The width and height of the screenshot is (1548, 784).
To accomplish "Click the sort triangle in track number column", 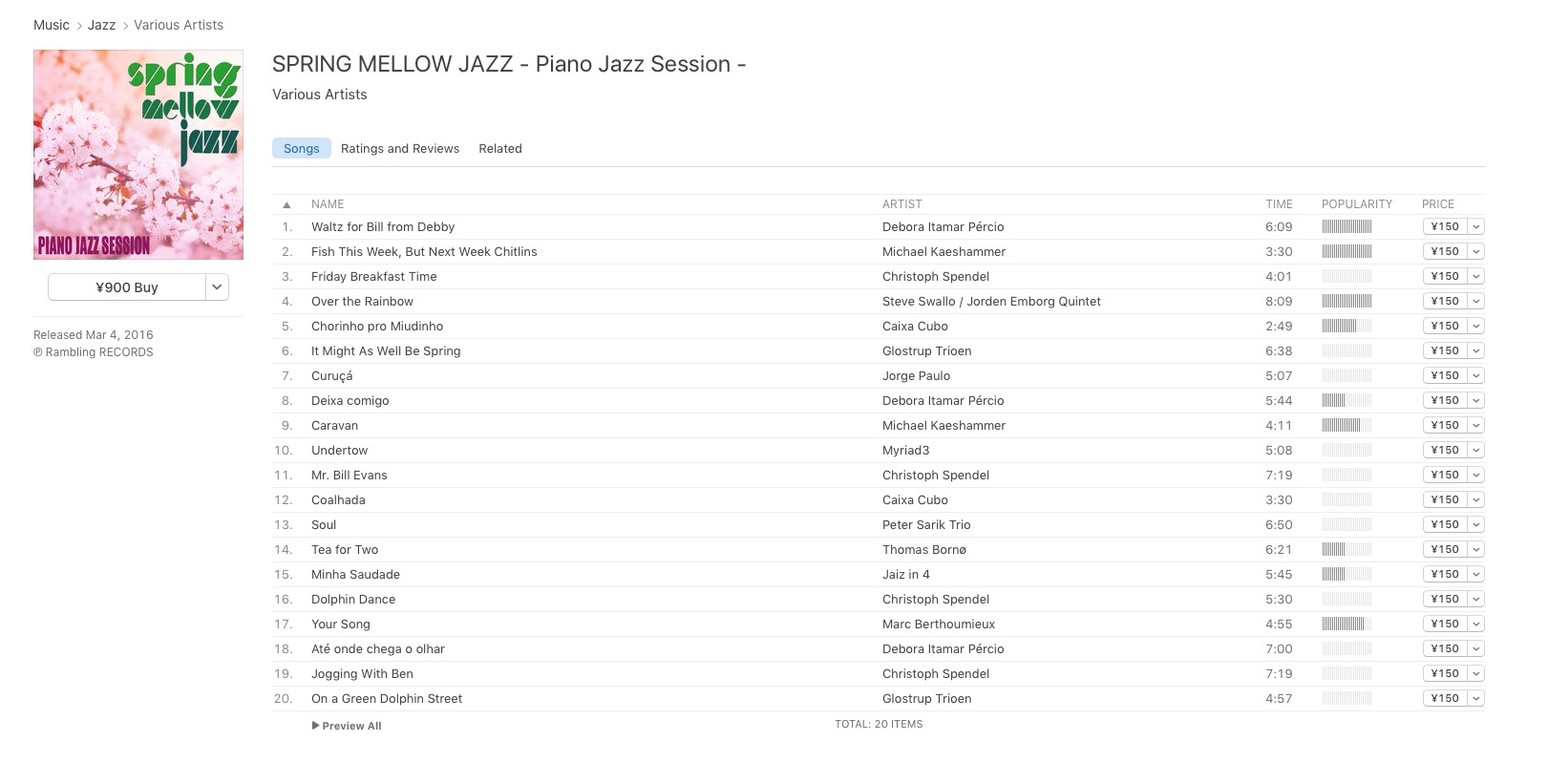I will pyautogui.click(x=286, y=204).
